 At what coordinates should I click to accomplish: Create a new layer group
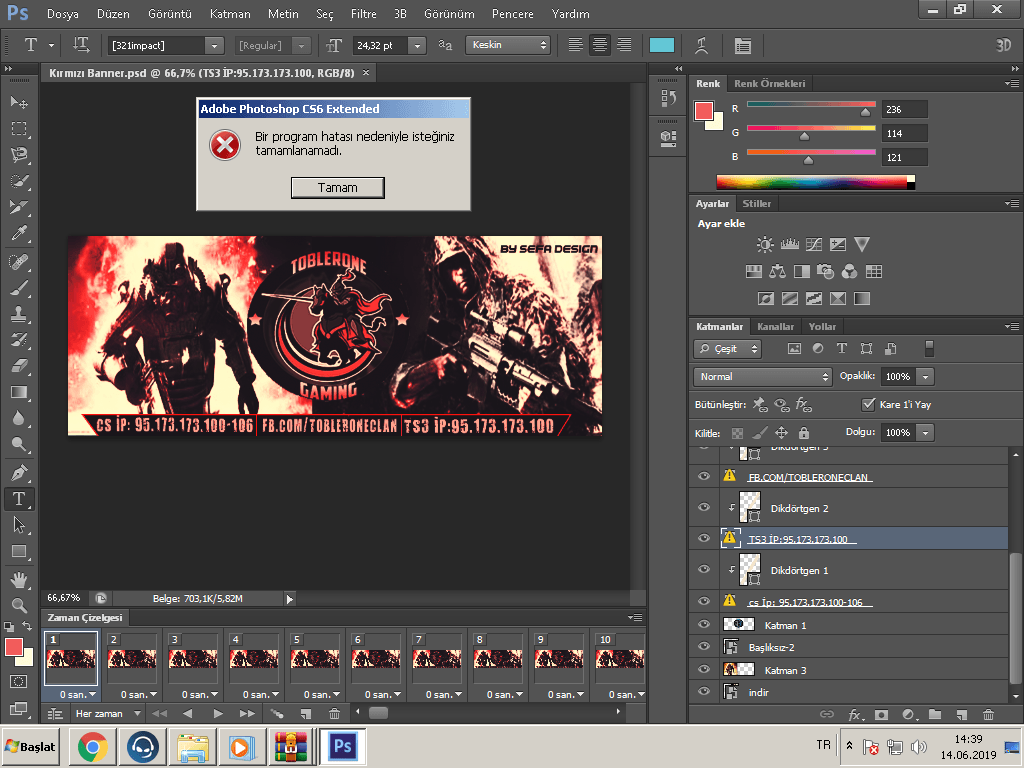(935, 714)
